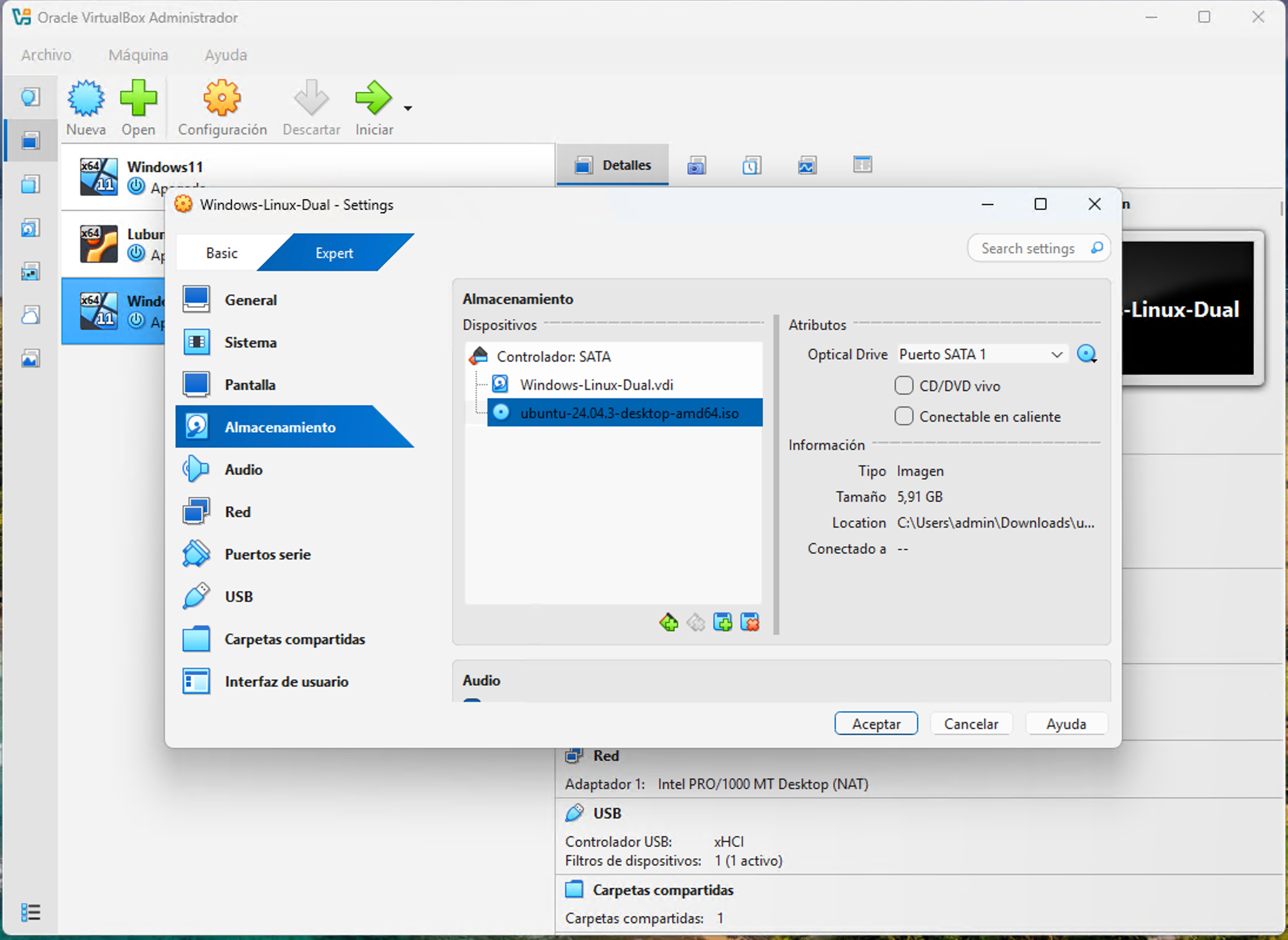Switch to File manager icon tab in details pane
This screenshot has width=1288, height=940.
click(862, 166)
